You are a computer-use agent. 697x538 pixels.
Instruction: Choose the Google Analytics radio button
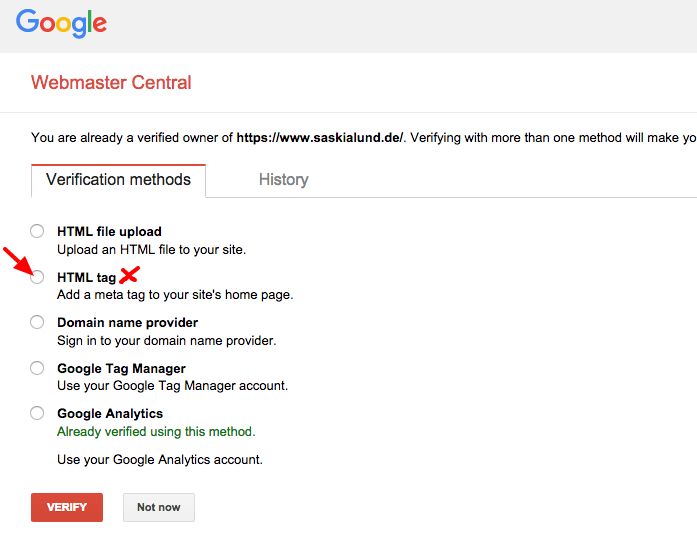pos(37,413)
